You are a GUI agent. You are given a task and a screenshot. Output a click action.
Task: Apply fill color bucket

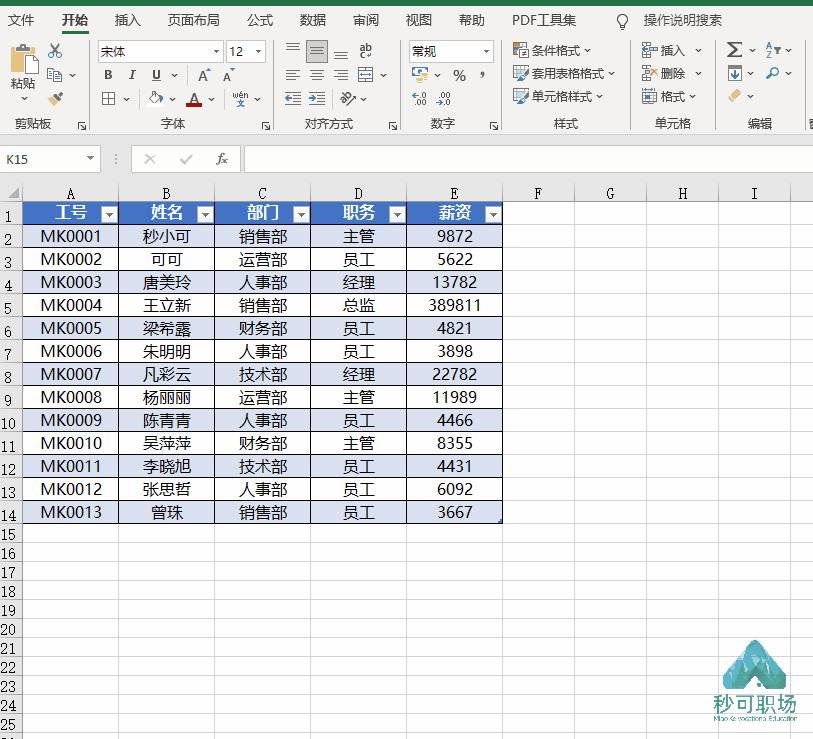(x=156, y=98)
